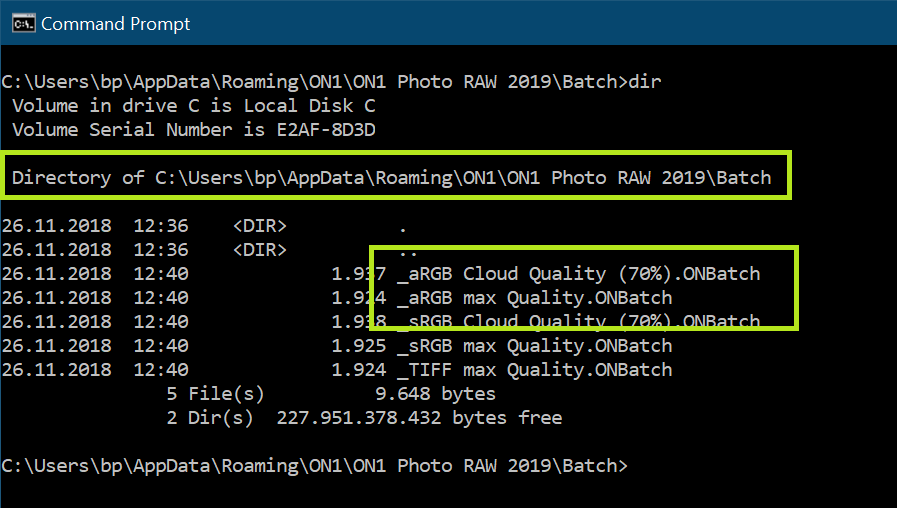
Task: Click the Volume in drive C line
Action: pos(193,106)
